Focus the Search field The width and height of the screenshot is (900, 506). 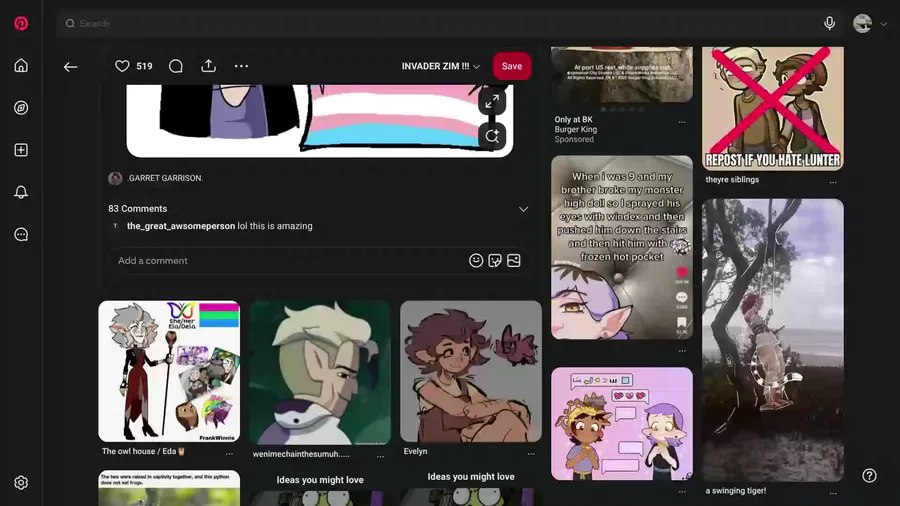448,24
